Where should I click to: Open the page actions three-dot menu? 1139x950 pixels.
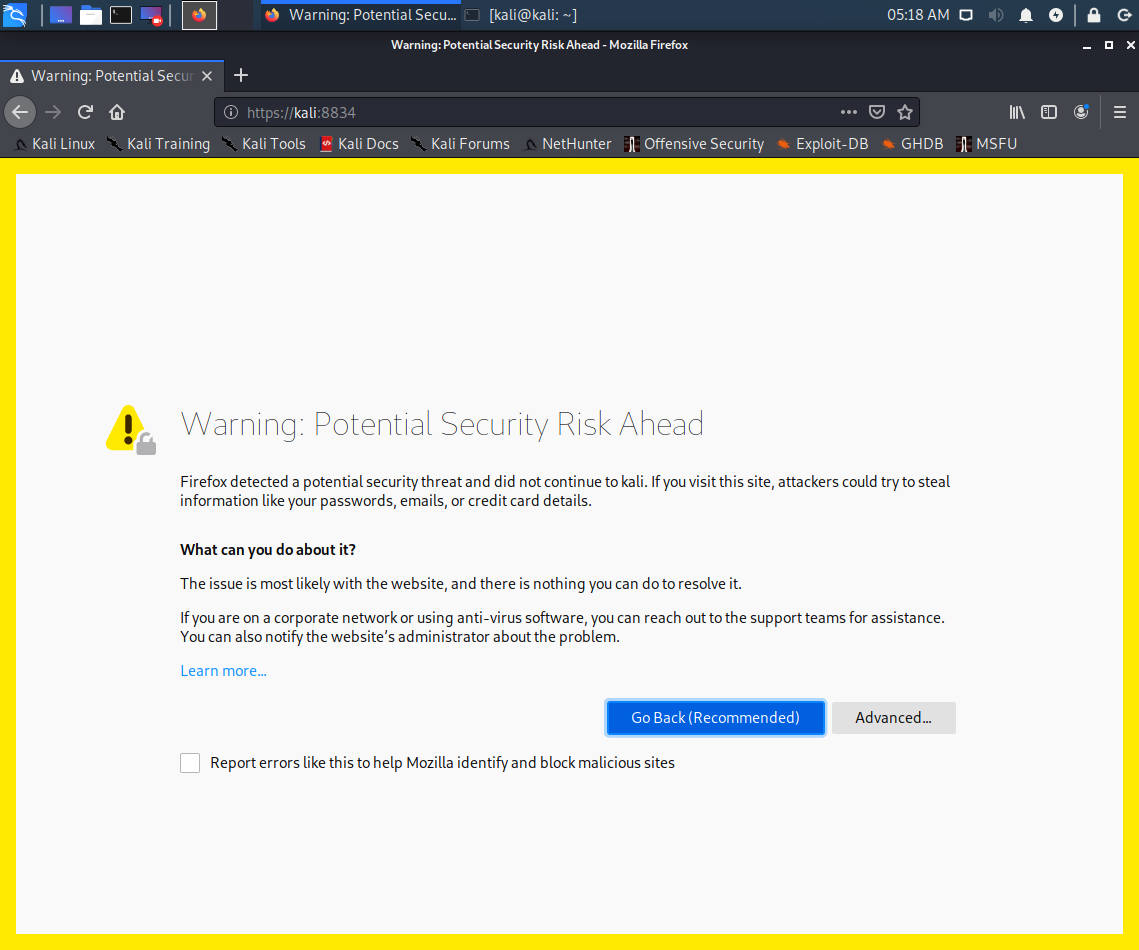pos(848,112)
